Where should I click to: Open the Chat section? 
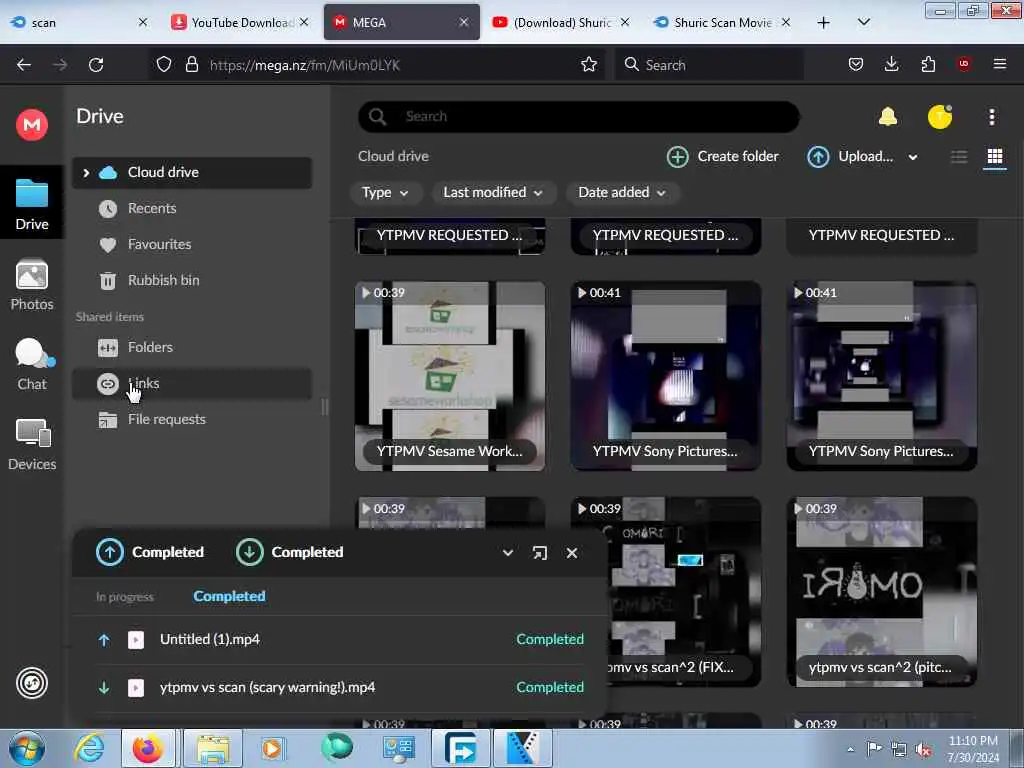(31, 364)
